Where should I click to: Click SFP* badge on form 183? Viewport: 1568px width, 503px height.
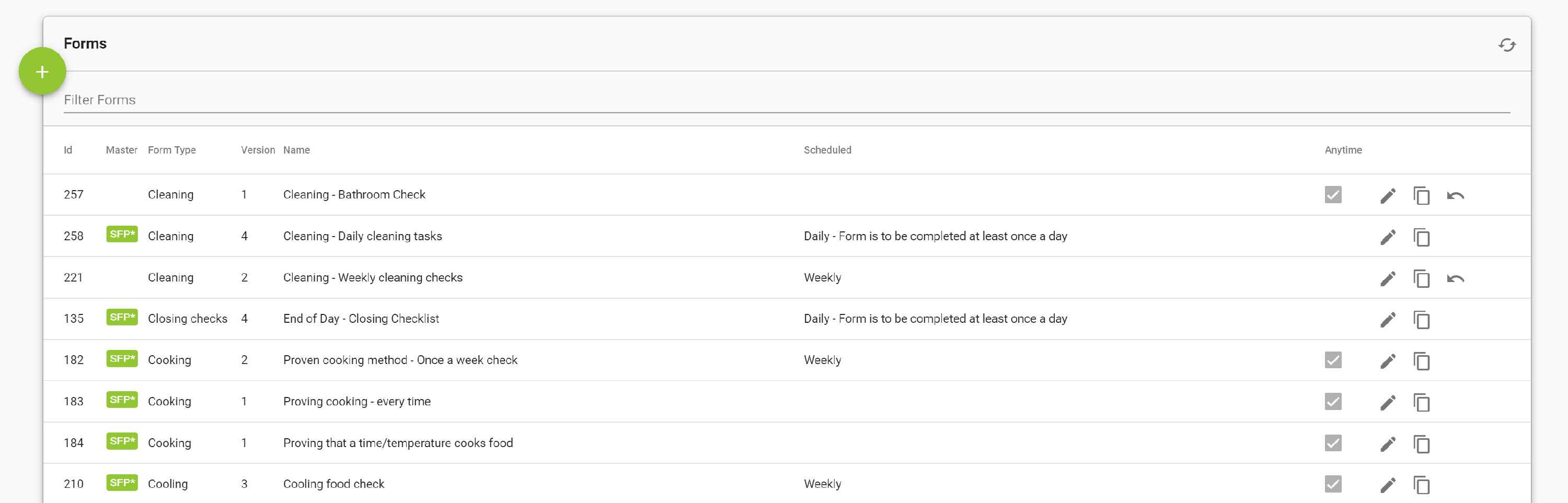122,400
